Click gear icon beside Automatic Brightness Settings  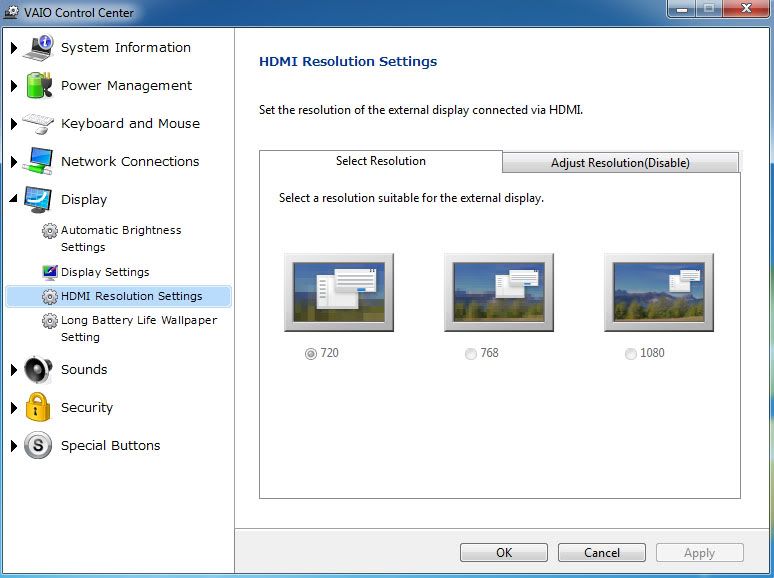pos(49,231)
